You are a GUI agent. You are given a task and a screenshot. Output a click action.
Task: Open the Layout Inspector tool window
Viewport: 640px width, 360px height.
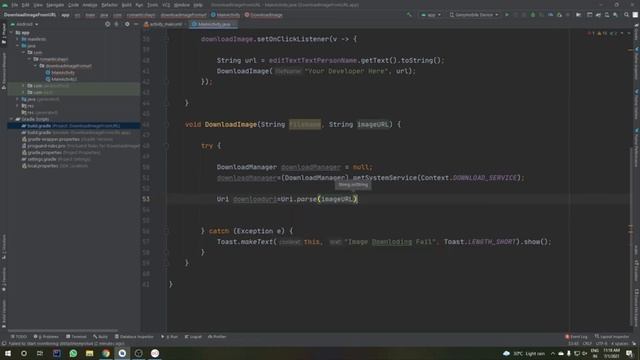(x=612, y=337)
